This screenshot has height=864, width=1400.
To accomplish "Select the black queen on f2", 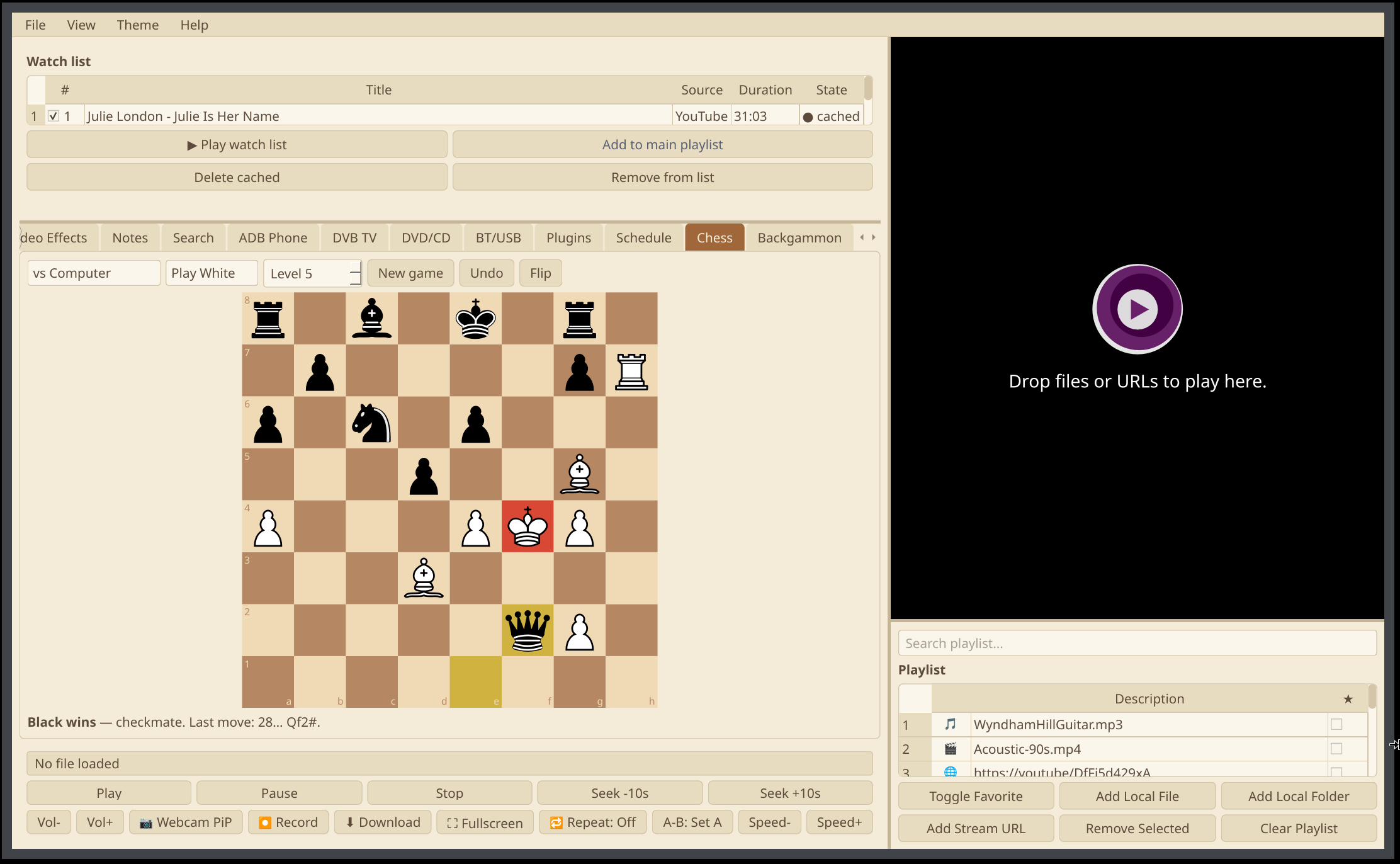I will tap(528, 630).
